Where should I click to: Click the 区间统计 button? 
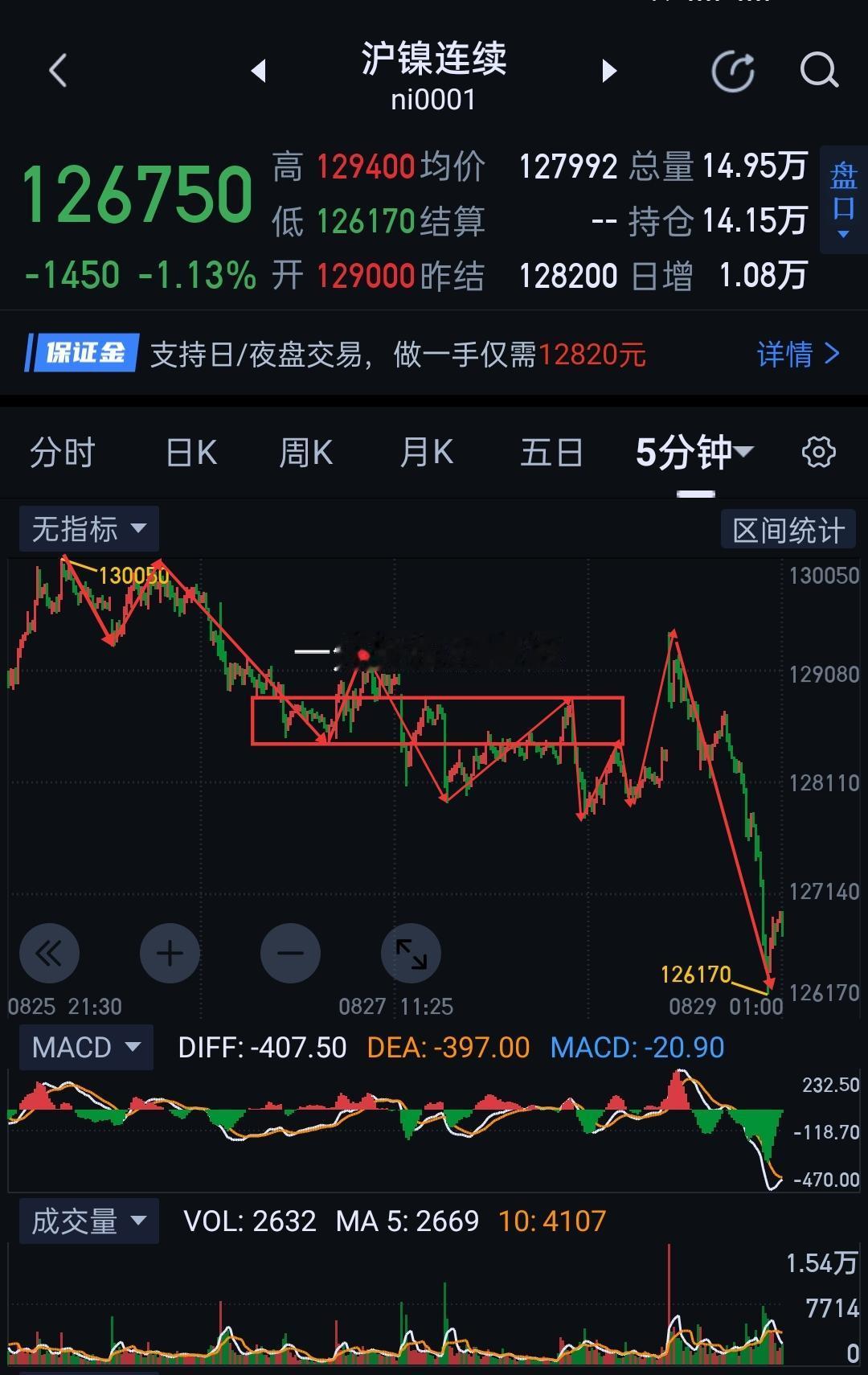click(x=788, y=530)
